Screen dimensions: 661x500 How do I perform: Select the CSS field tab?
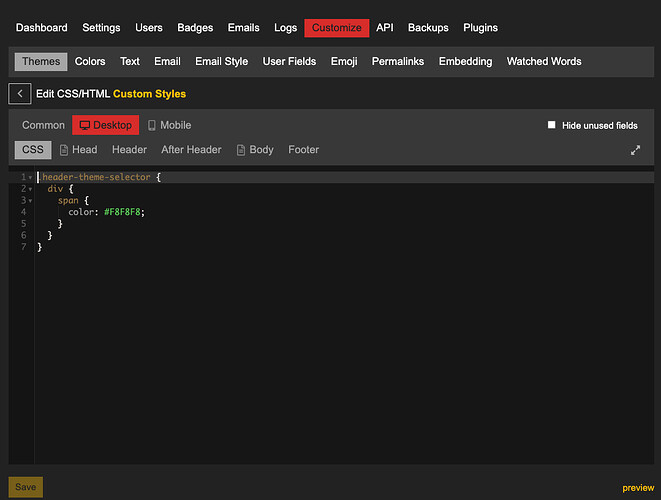tap(33, 150)
